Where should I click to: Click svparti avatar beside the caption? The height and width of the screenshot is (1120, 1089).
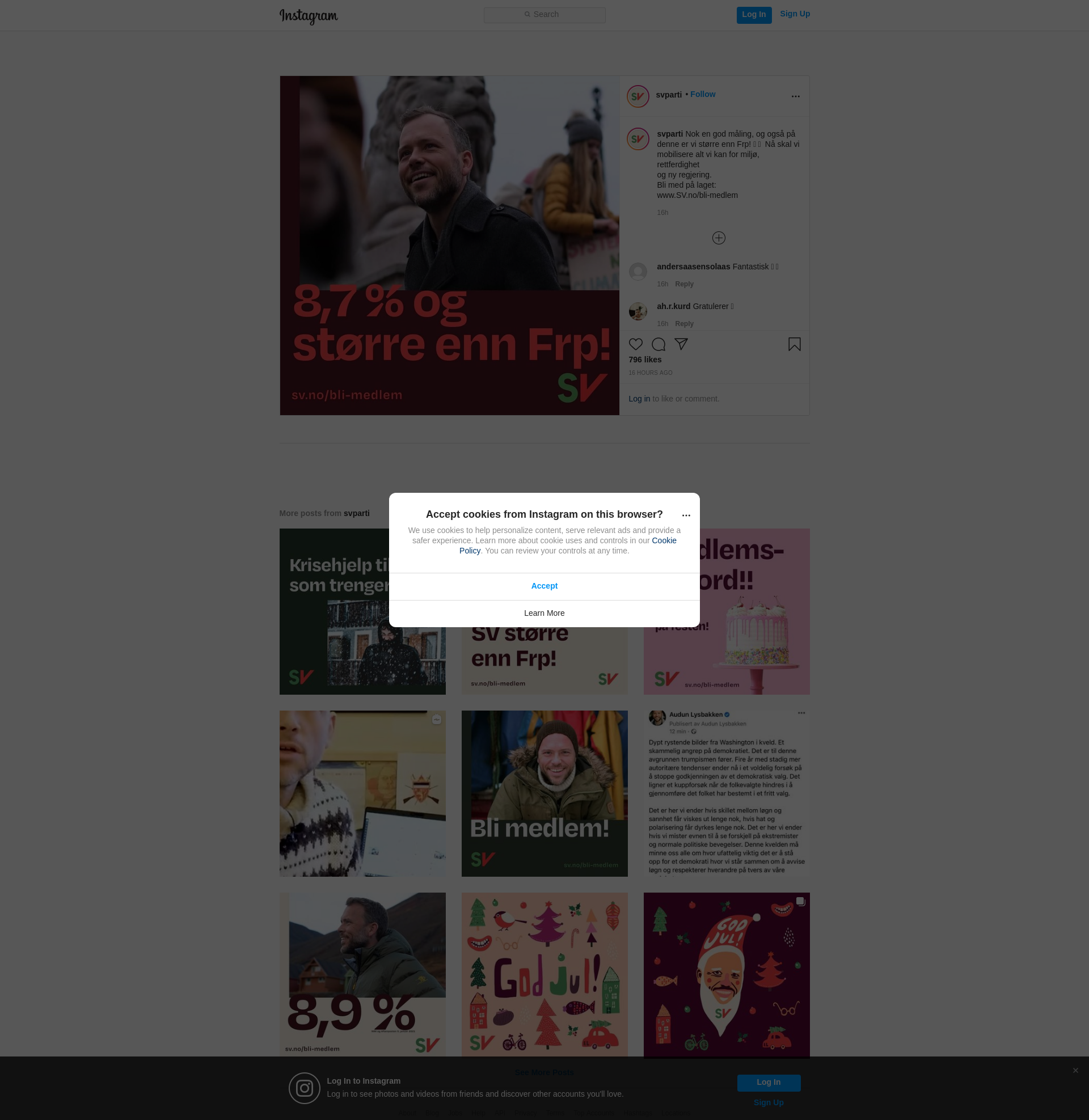point(638,139)
